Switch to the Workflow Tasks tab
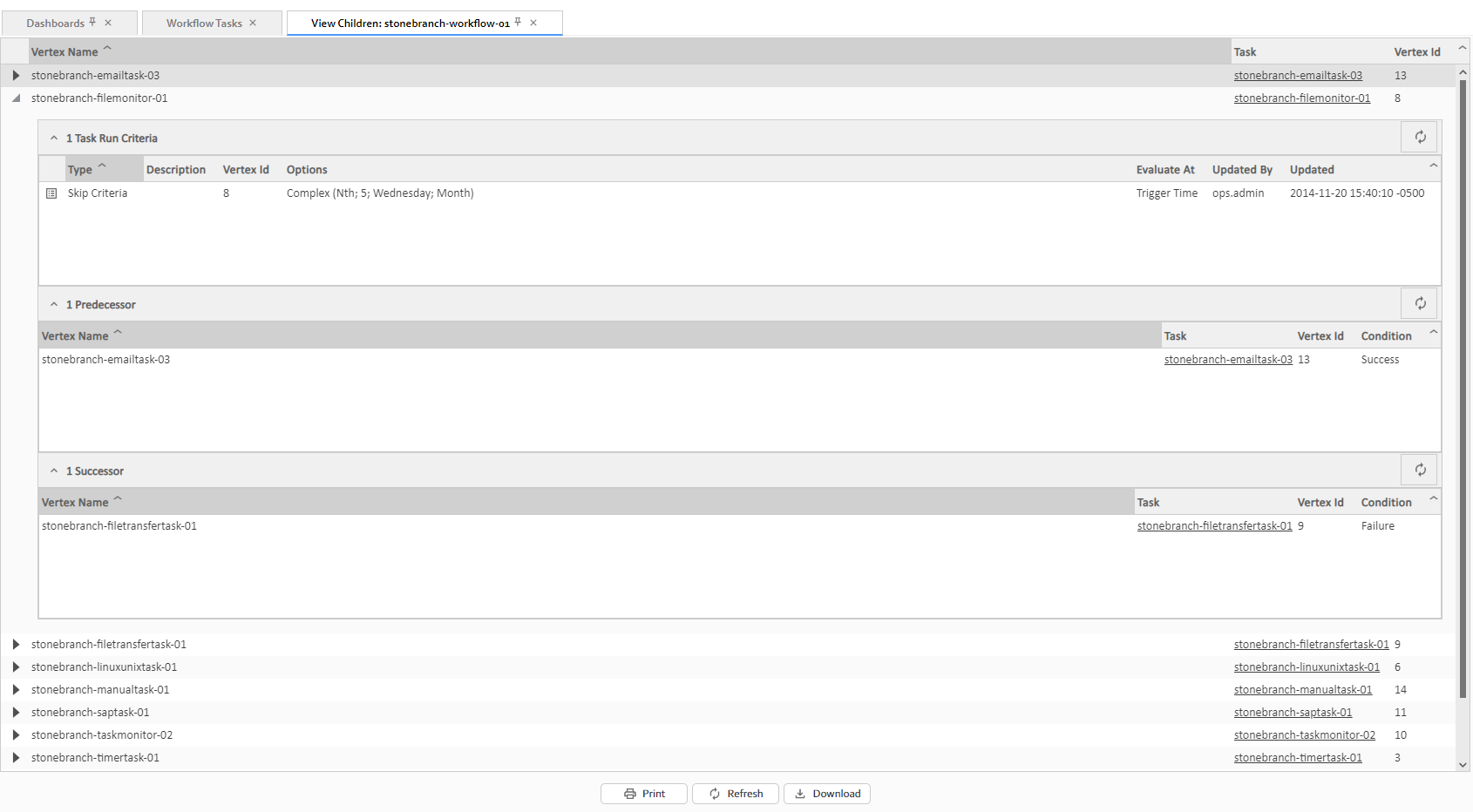The height and width of the screenshot is (812, 1473). (x=204, y=24)
